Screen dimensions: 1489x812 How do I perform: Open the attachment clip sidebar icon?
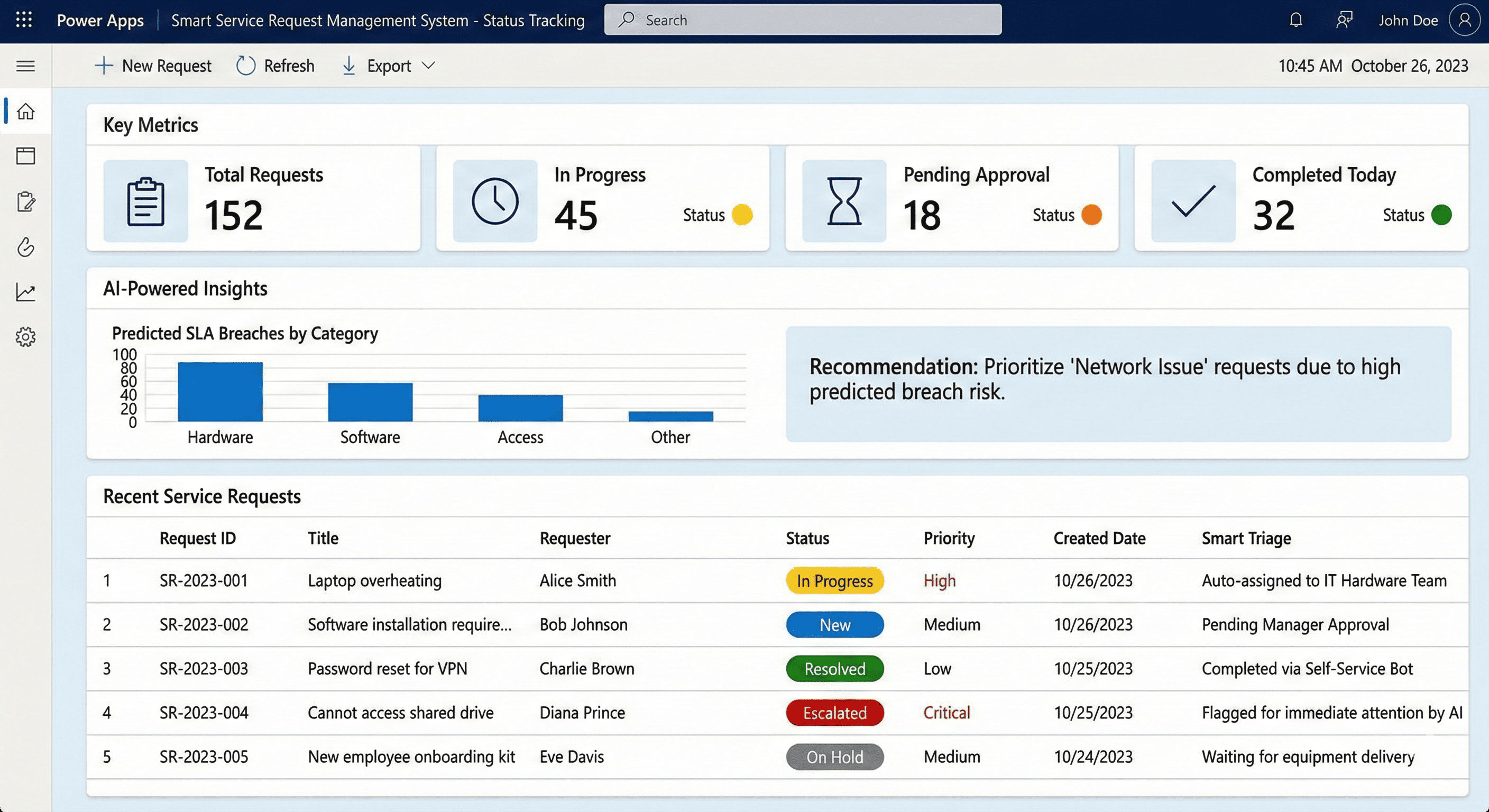tap(25, 247)
